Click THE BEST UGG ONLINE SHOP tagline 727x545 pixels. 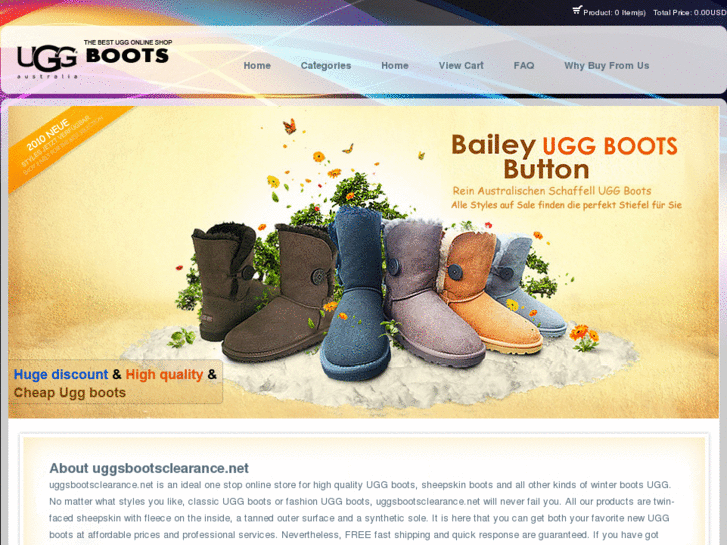point(128,42)
